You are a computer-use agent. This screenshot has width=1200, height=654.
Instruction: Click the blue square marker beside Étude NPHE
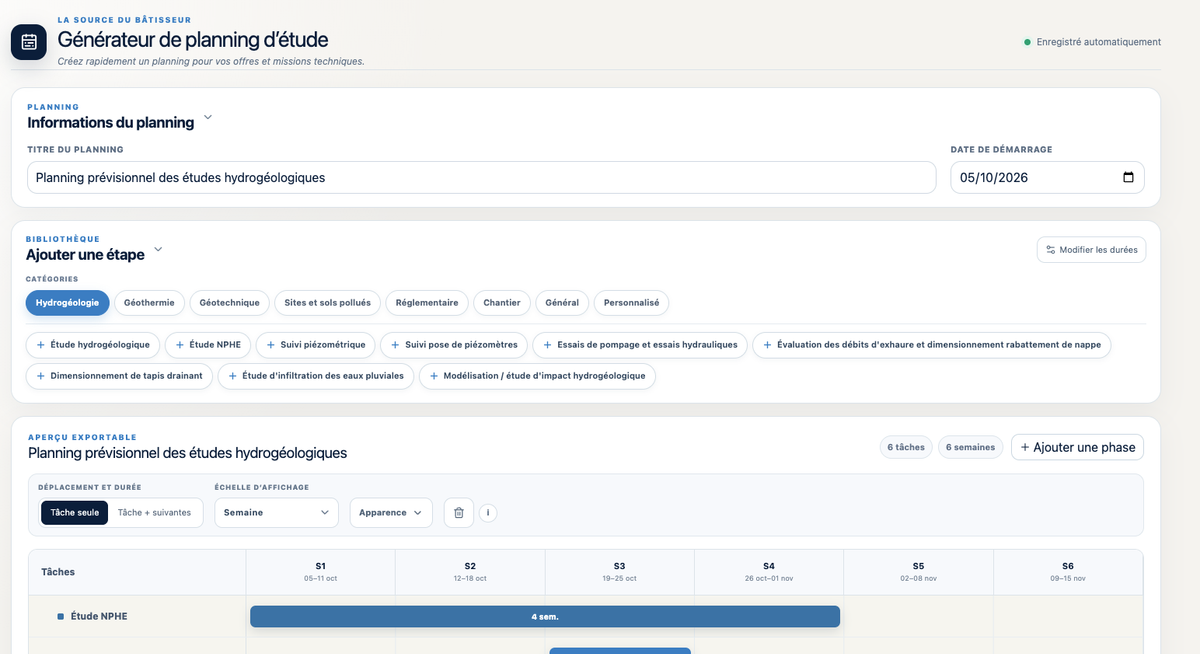61,616
